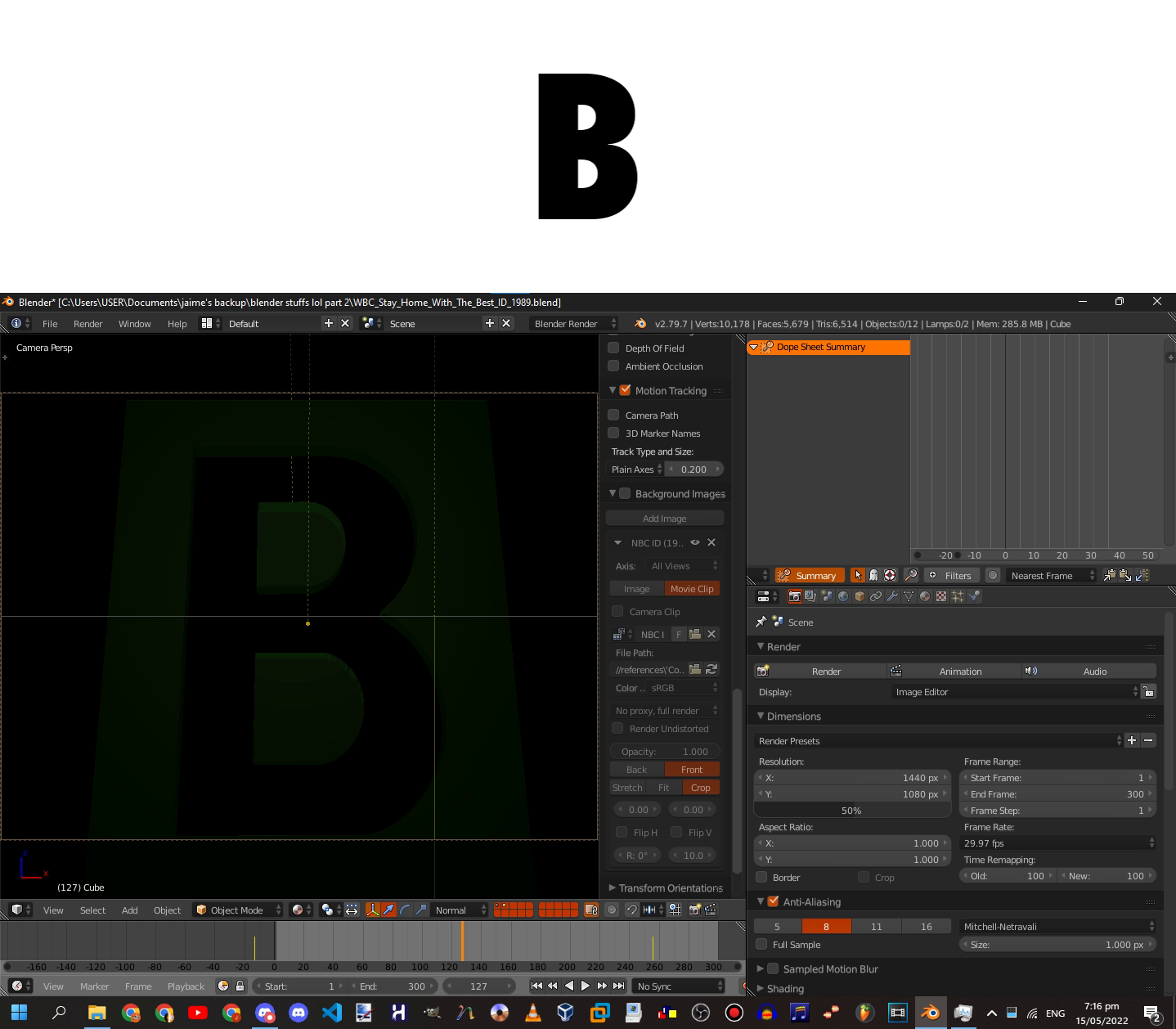Open VLC media player from taskbar

coord(532,1013)
